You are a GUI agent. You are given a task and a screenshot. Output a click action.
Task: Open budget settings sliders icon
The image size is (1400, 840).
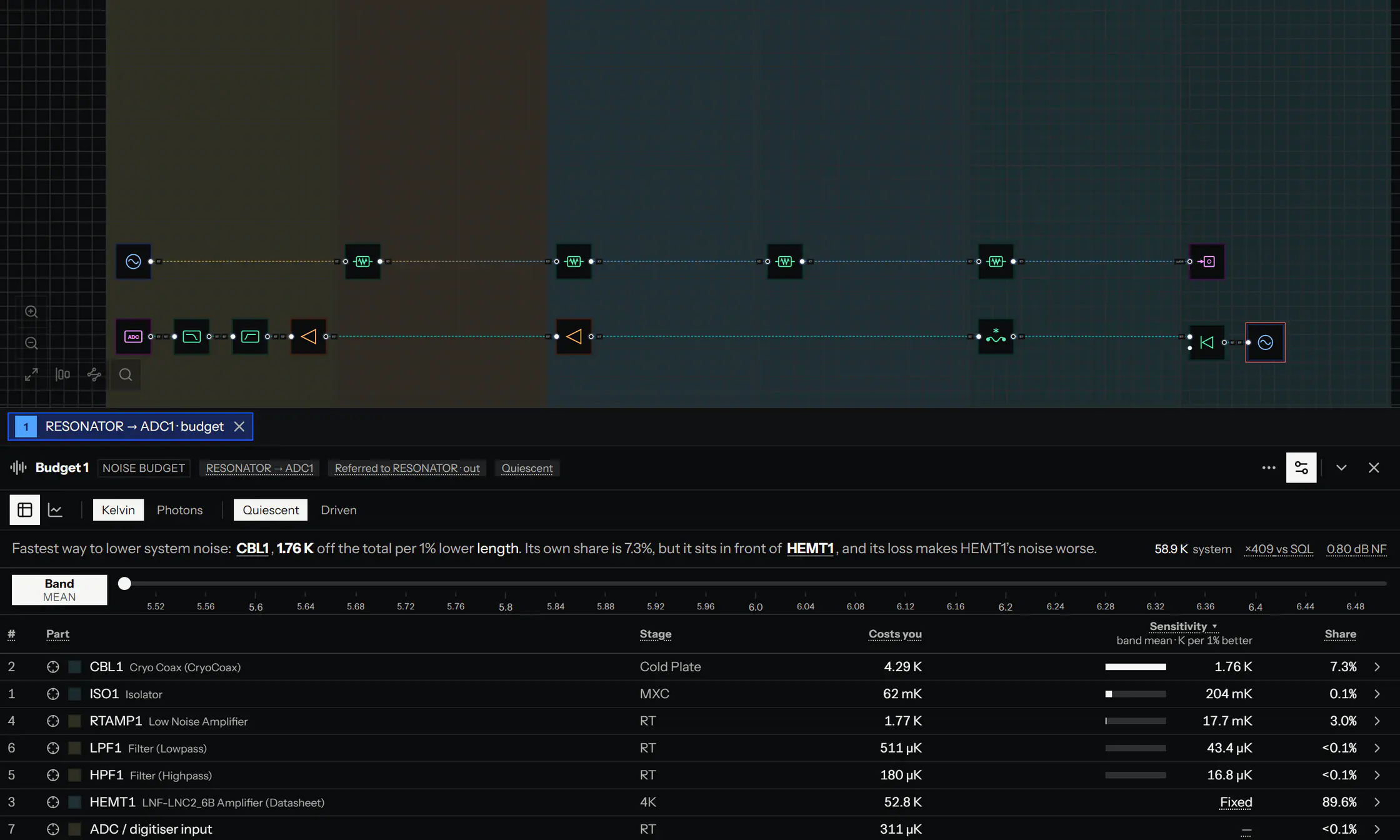click(x=1301, y=467)
